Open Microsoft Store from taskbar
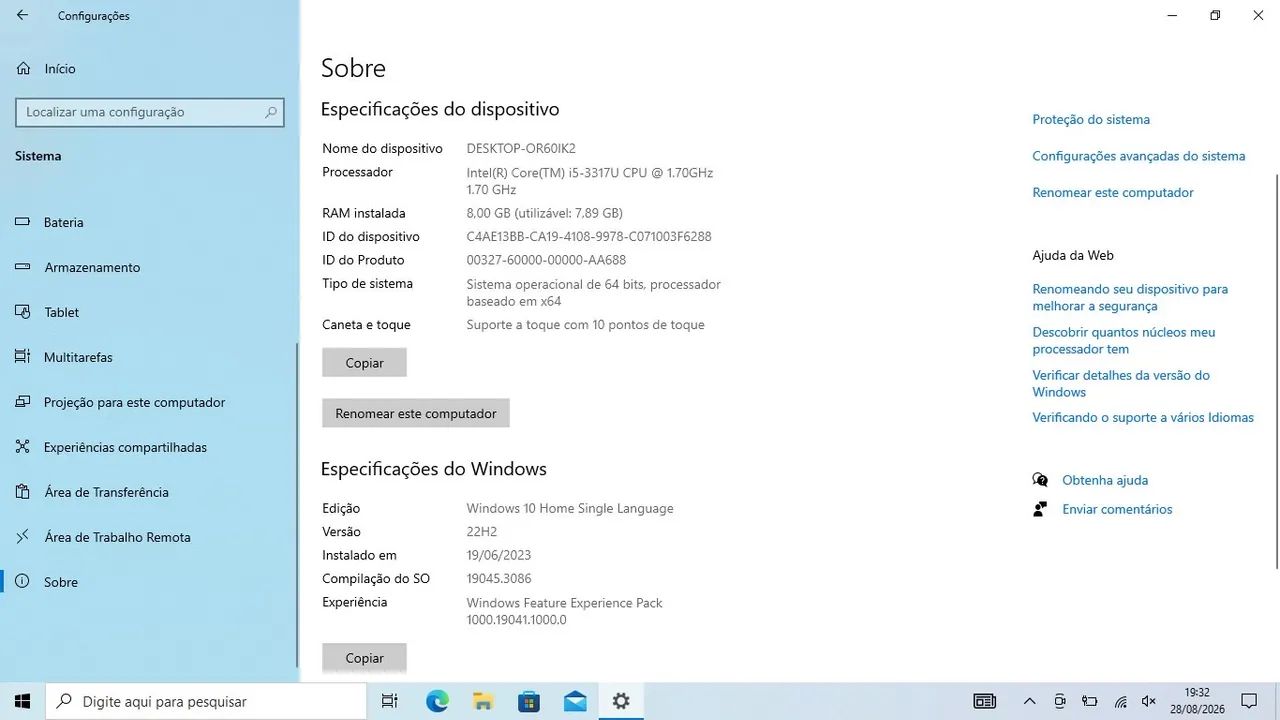 529,701
